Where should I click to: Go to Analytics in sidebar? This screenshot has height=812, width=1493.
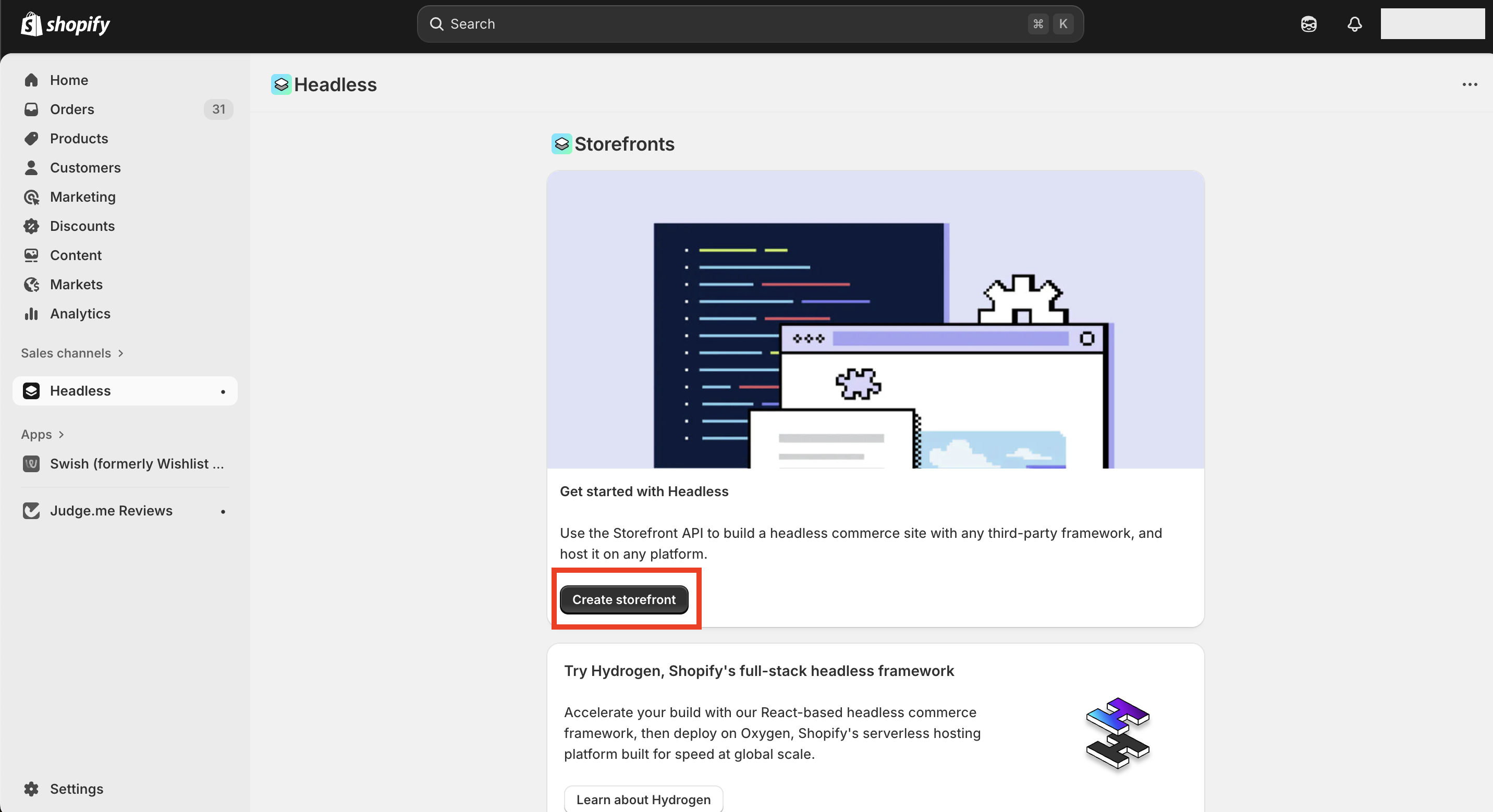point(80,314)
